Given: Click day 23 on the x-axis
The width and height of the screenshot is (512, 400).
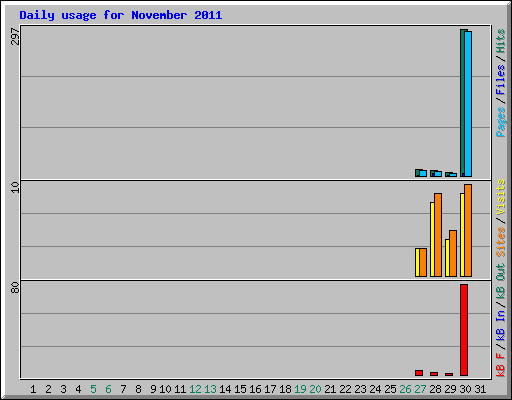Looking at the screenshot, I should tap(360, 389).
